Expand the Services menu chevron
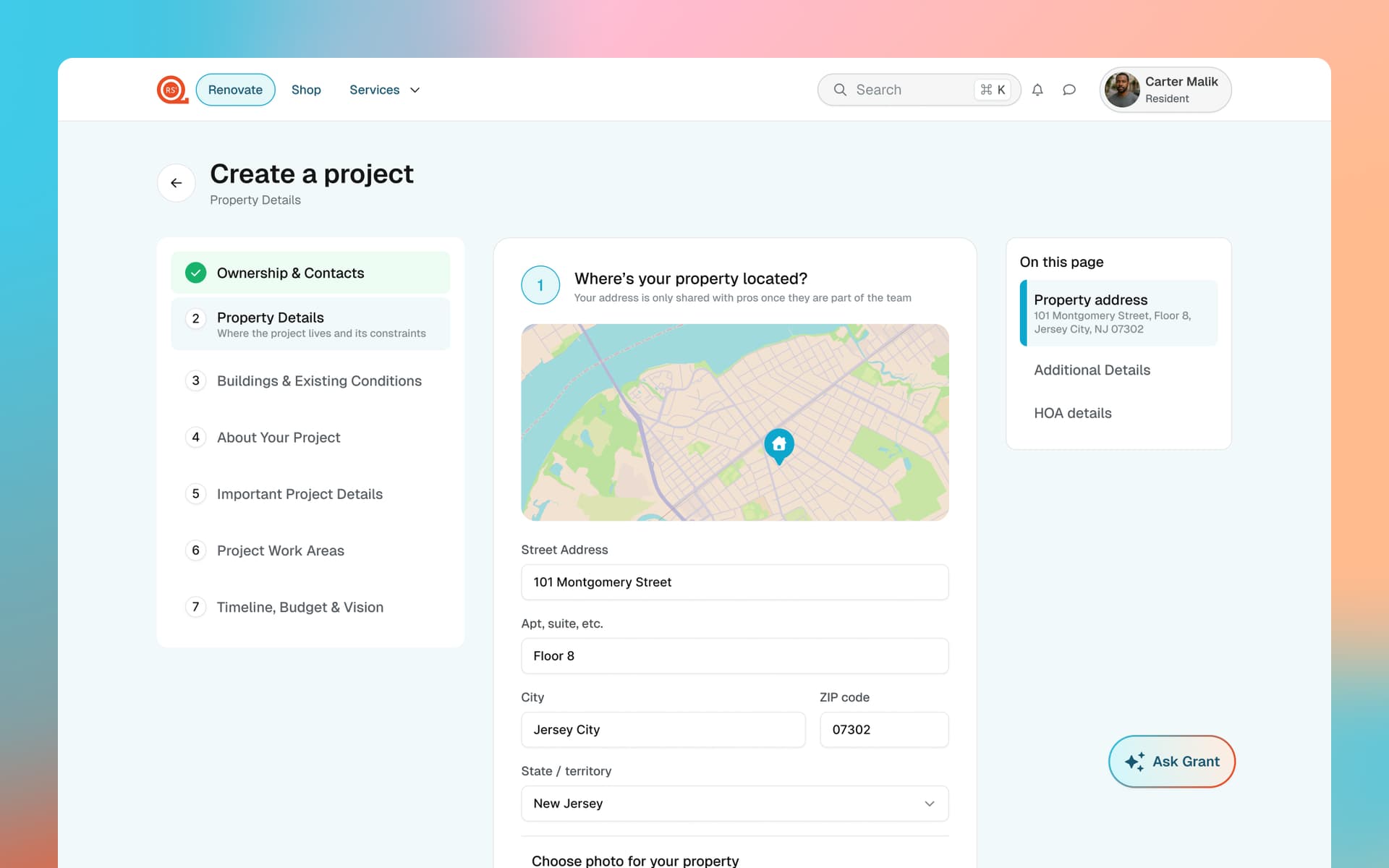 point(415,90)
